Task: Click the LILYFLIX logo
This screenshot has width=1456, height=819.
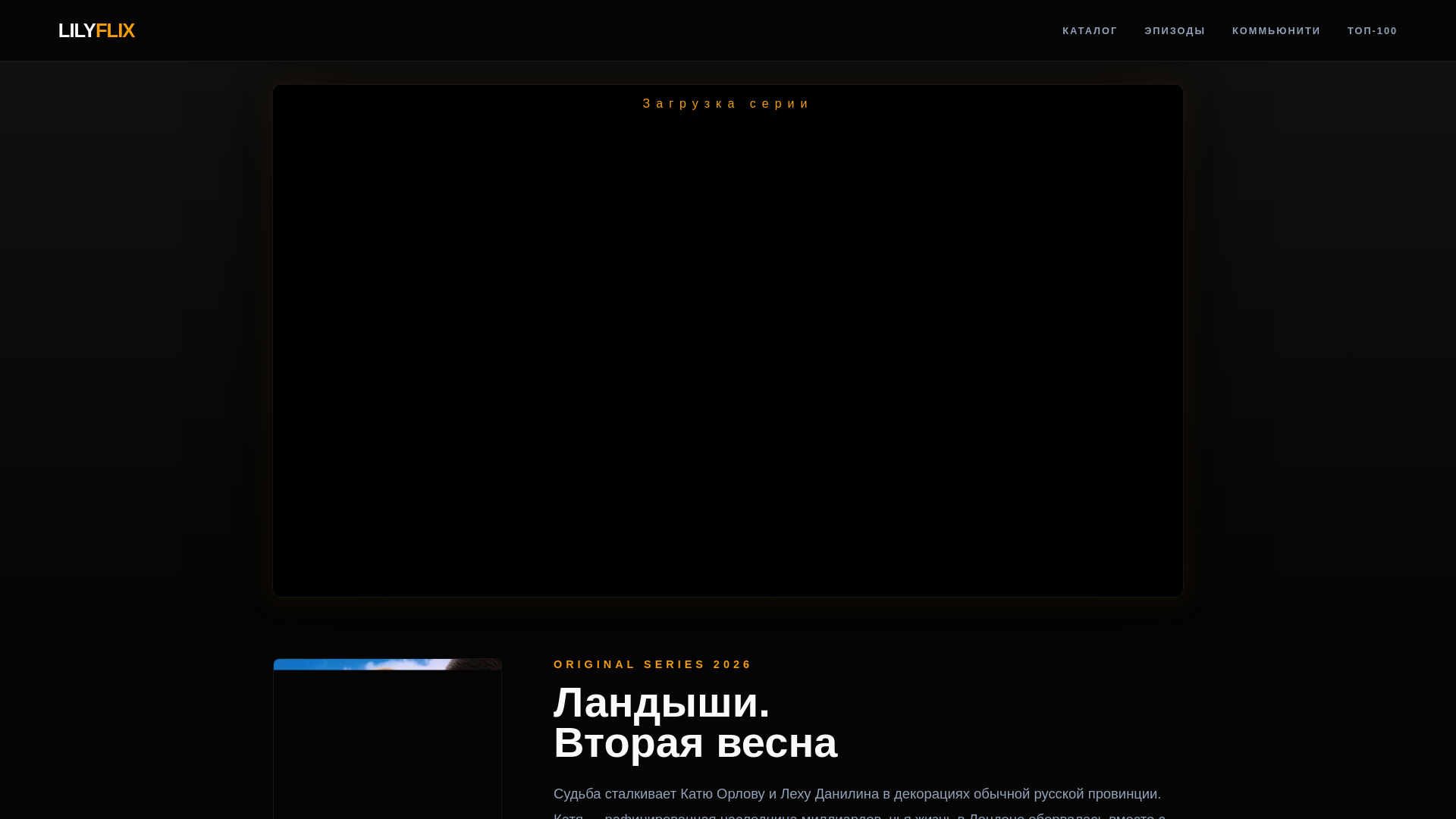Action: point(96,30)
